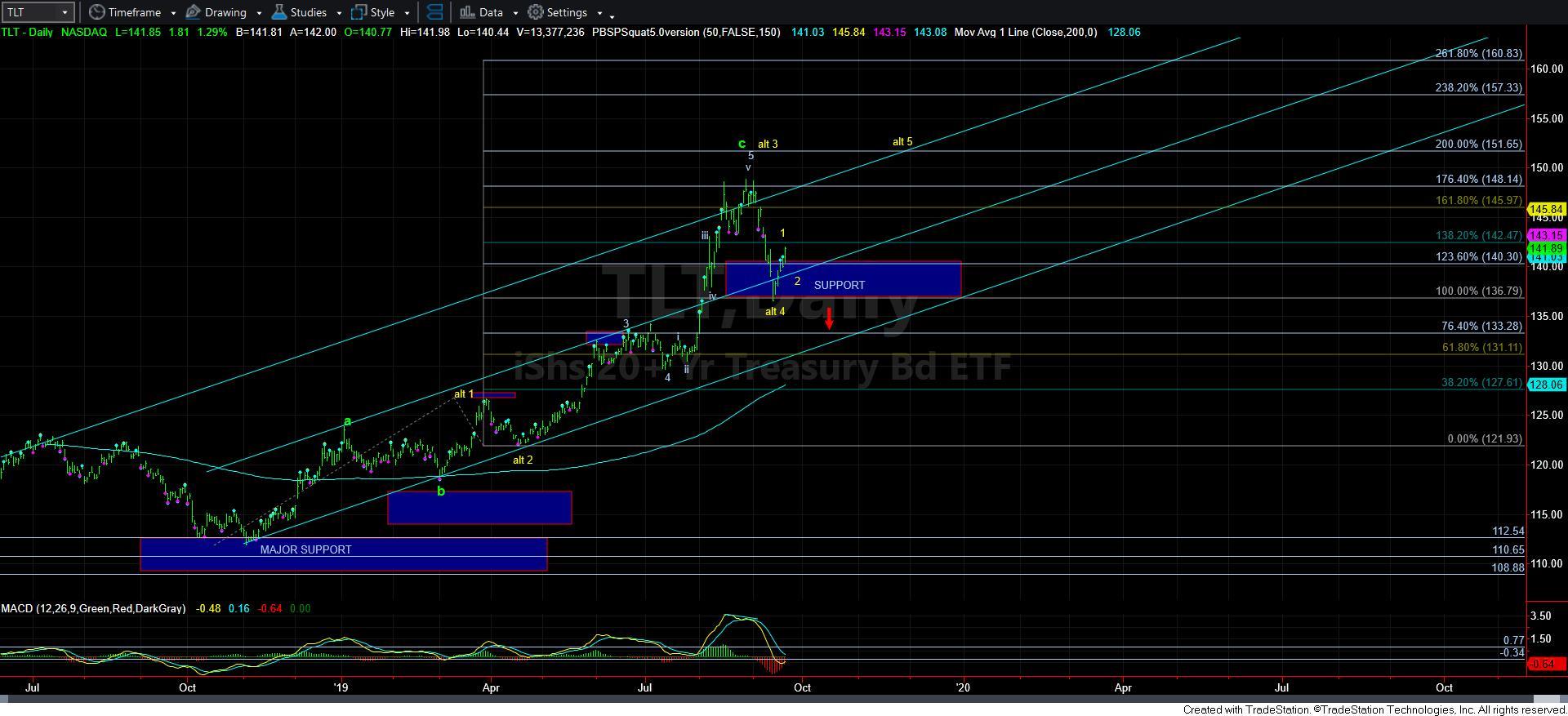Expand the Settings dropdown arrow
Image resolution: width=1568 pixels, height=716 pixels.
coord(599,13)
